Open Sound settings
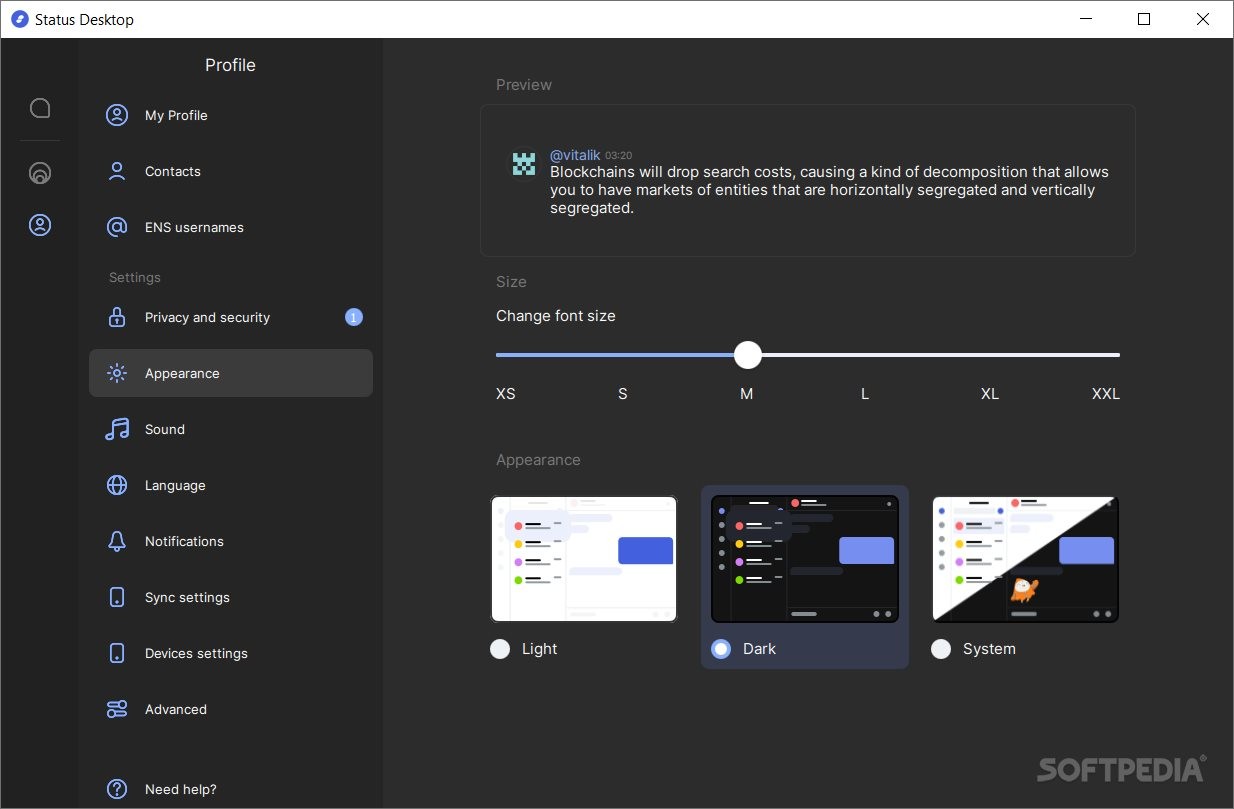The image size is (1234, 809). click(x=231, y=429)
